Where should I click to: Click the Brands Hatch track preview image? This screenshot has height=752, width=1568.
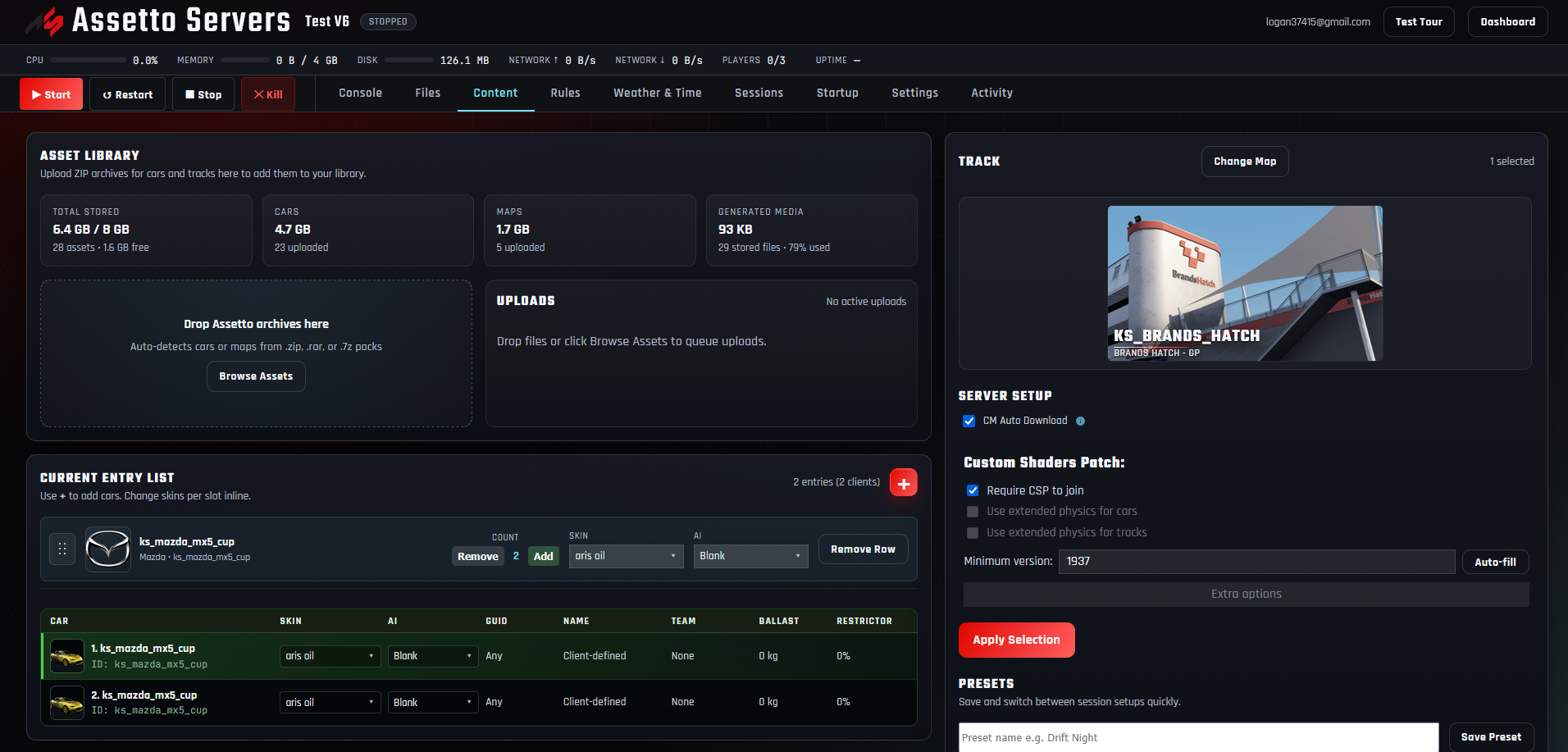(1245, 283)
